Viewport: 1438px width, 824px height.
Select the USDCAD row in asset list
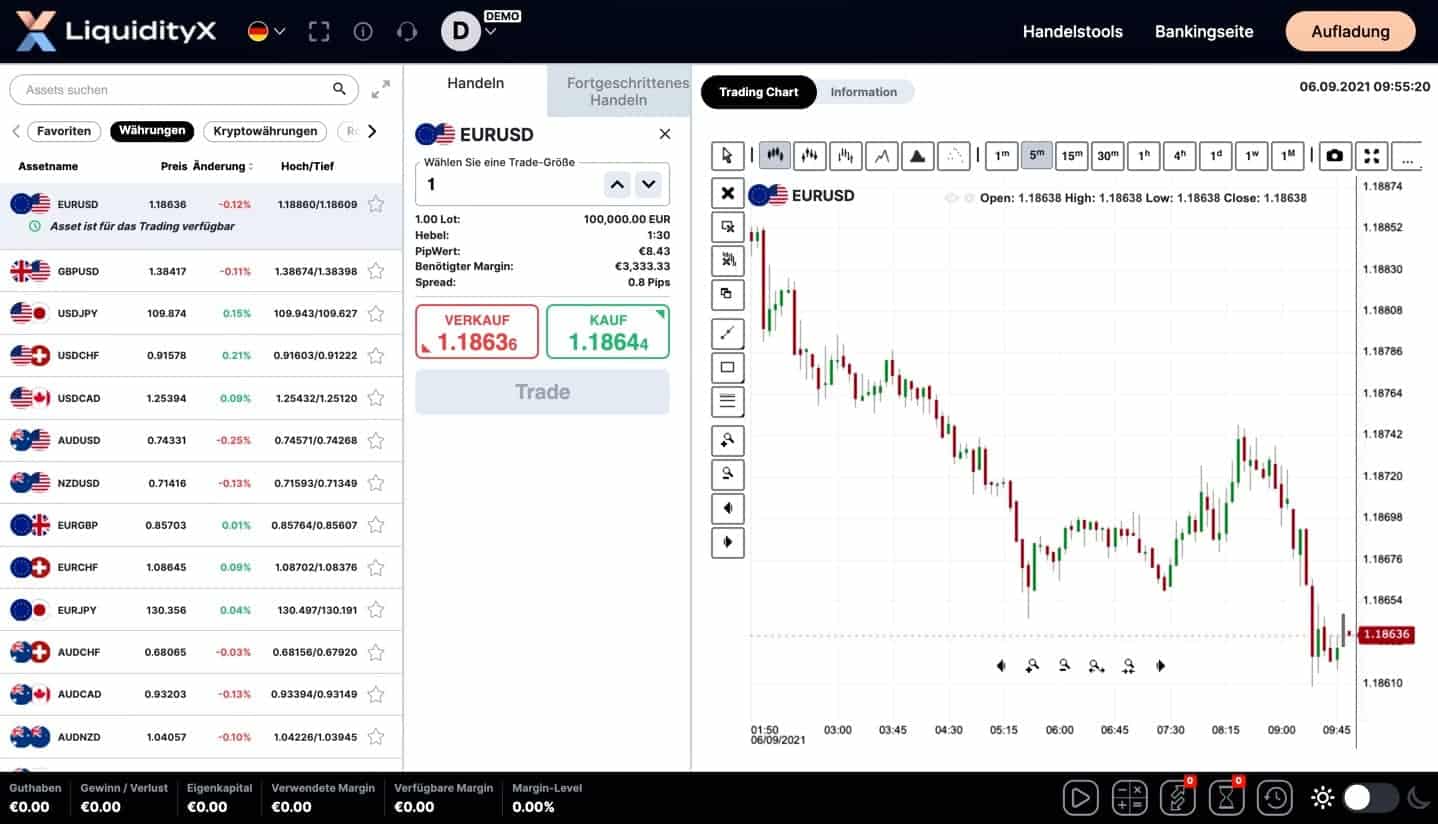click(201, 398)
